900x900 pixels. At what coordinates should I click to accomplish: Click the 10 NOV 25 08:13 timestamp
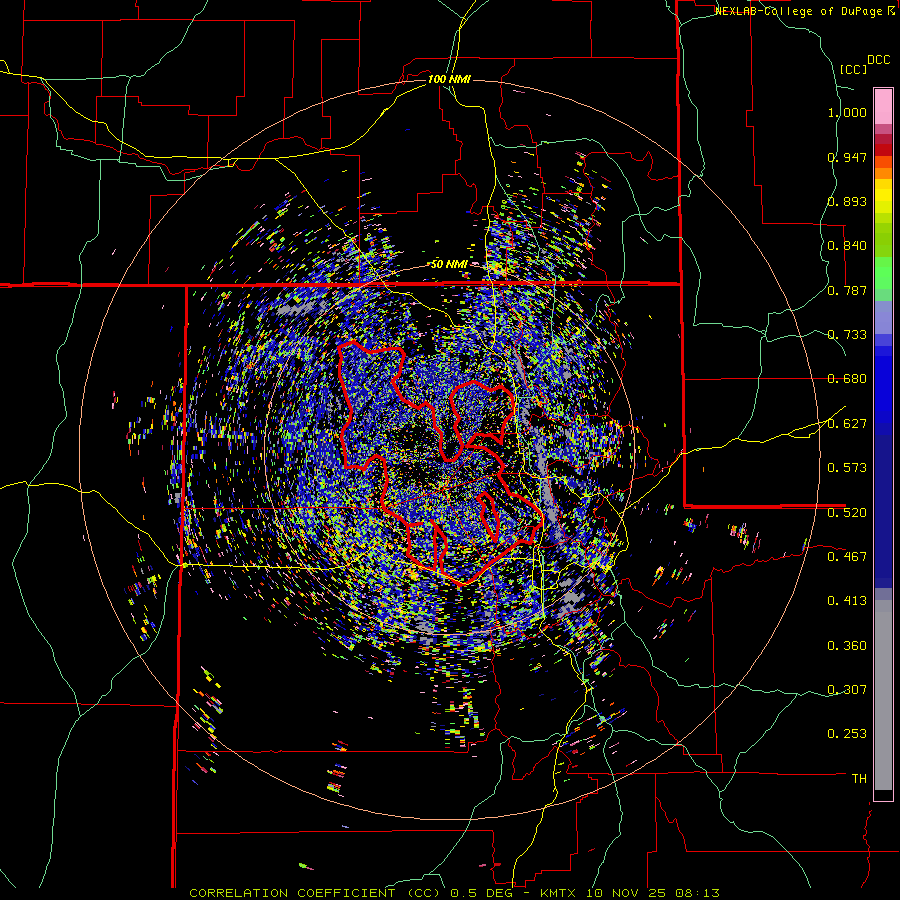653,893
